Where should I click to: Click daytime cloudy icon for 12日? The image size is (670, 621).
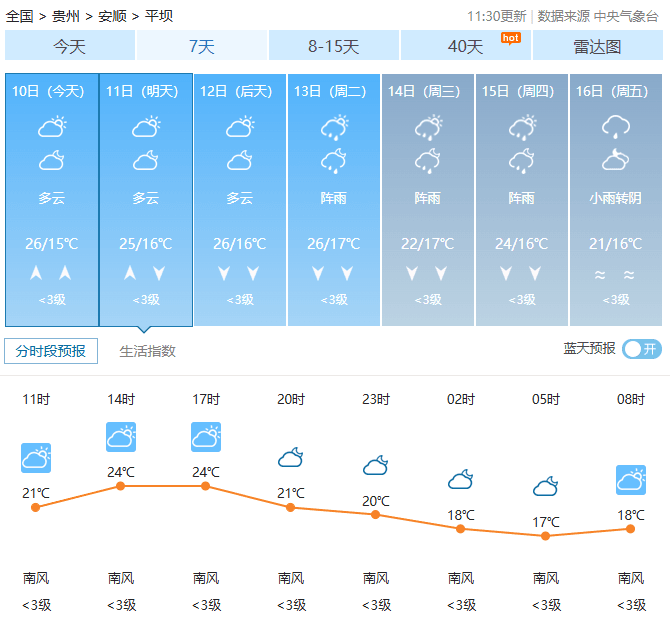click(x=240, y=127)
